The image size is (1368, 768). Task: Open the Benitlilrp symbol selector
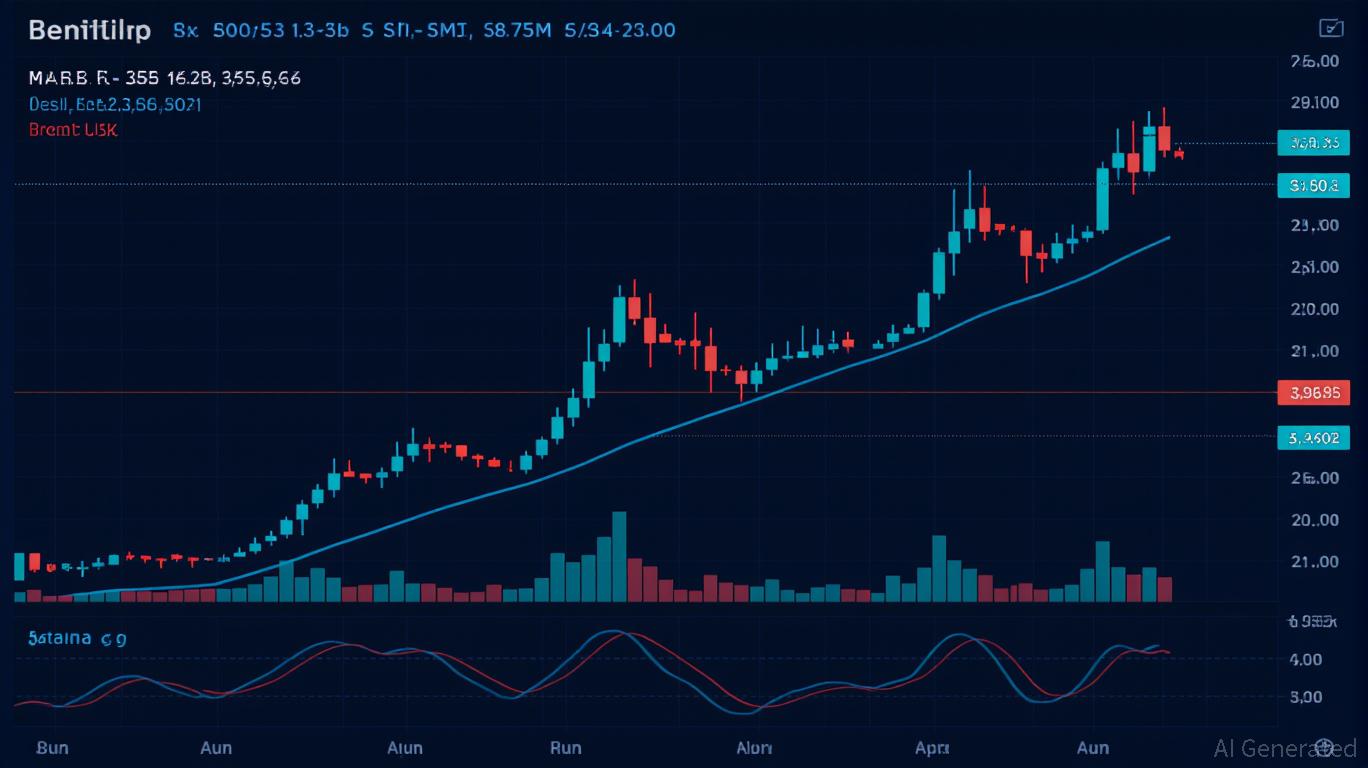(x=90, y=30)
